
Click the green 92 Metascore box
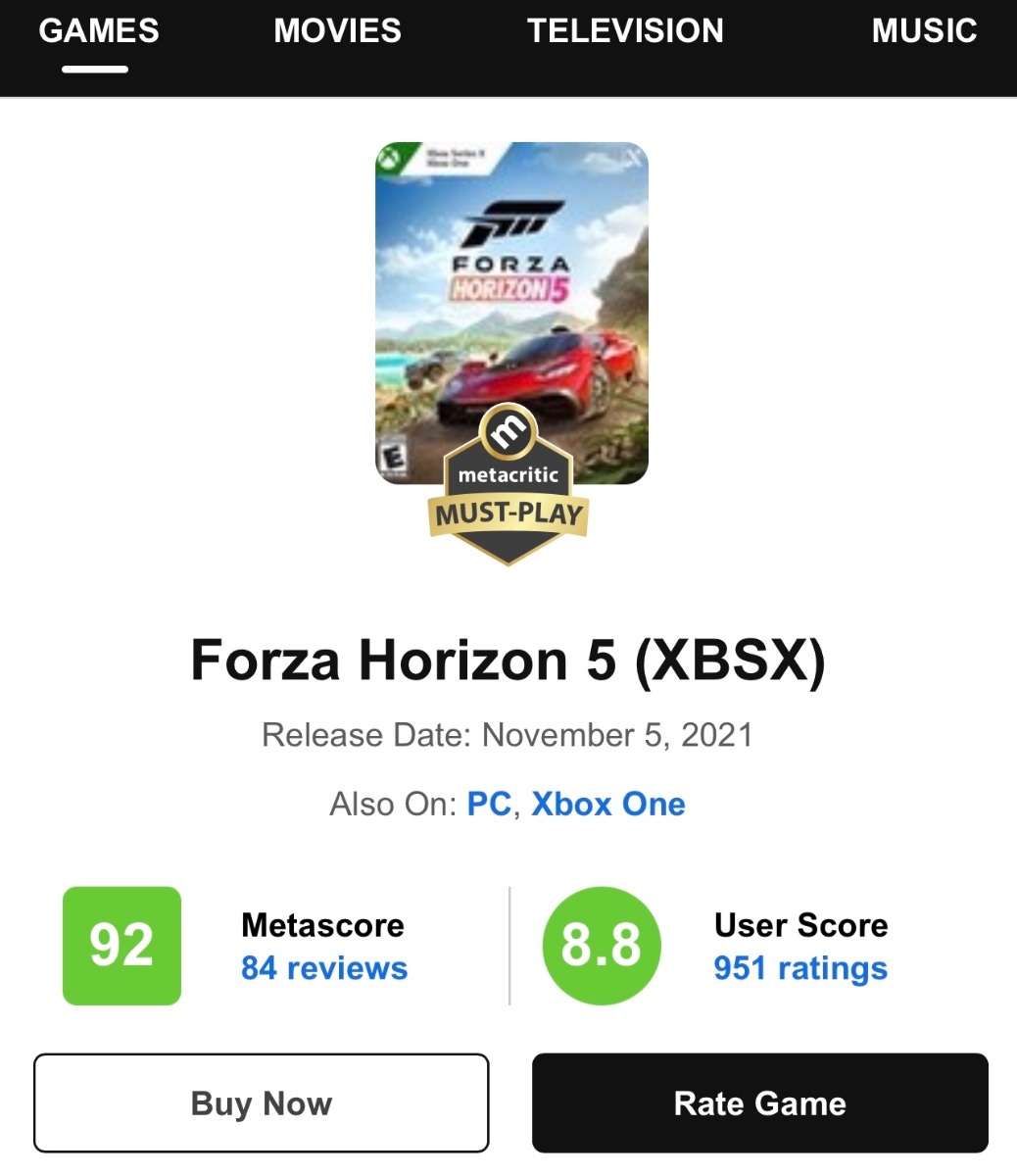[x=121, y=946]
